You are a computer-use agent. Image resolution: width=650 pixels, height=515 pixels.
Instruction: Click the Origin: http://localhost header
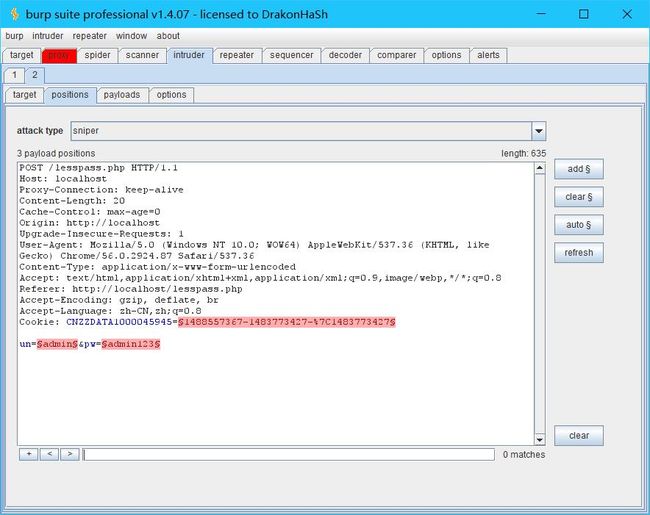pyautogui.click(x=90, y=223)
